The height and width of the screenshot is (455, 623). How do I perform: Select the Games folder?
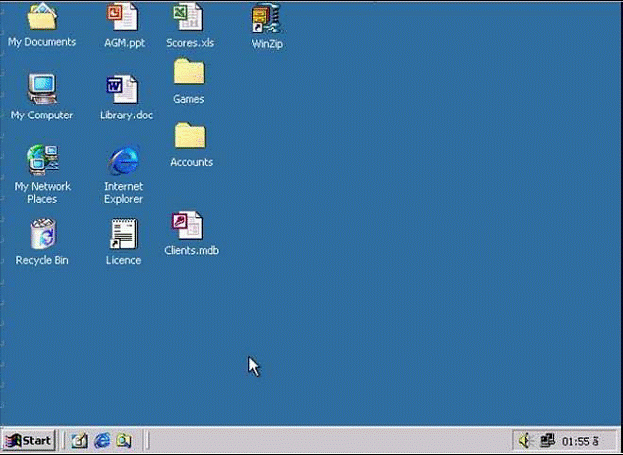(188, 73)
